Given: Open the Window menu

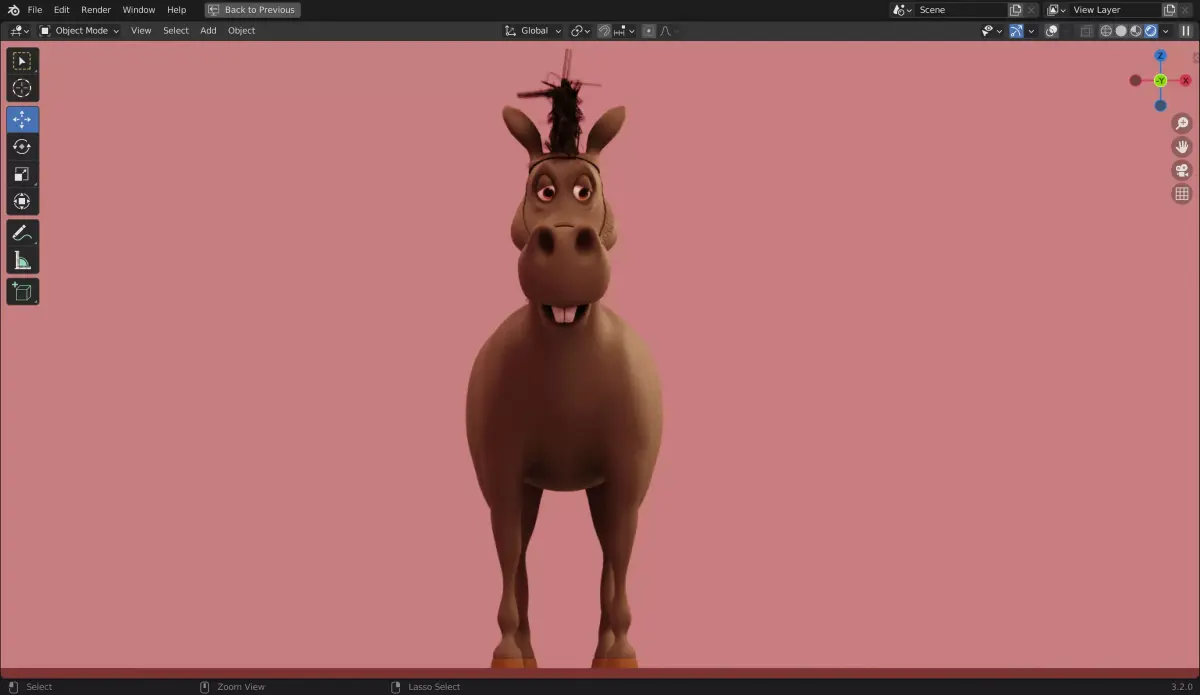Looking at the screenshot, I should (139, 10).
